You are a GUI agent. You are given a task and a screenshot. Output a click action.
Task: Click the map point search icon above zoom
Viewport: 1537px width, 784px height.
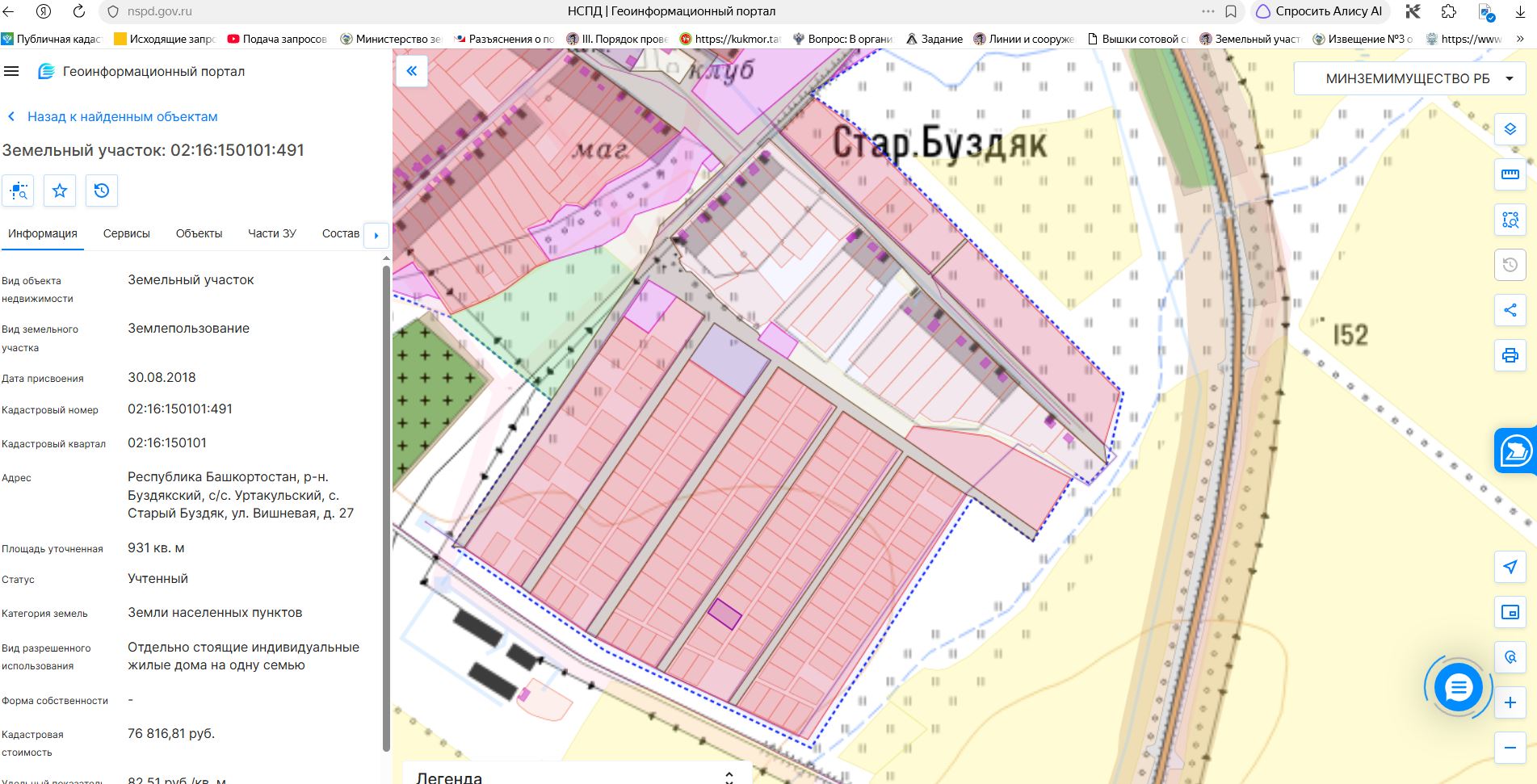(1510, 657)
